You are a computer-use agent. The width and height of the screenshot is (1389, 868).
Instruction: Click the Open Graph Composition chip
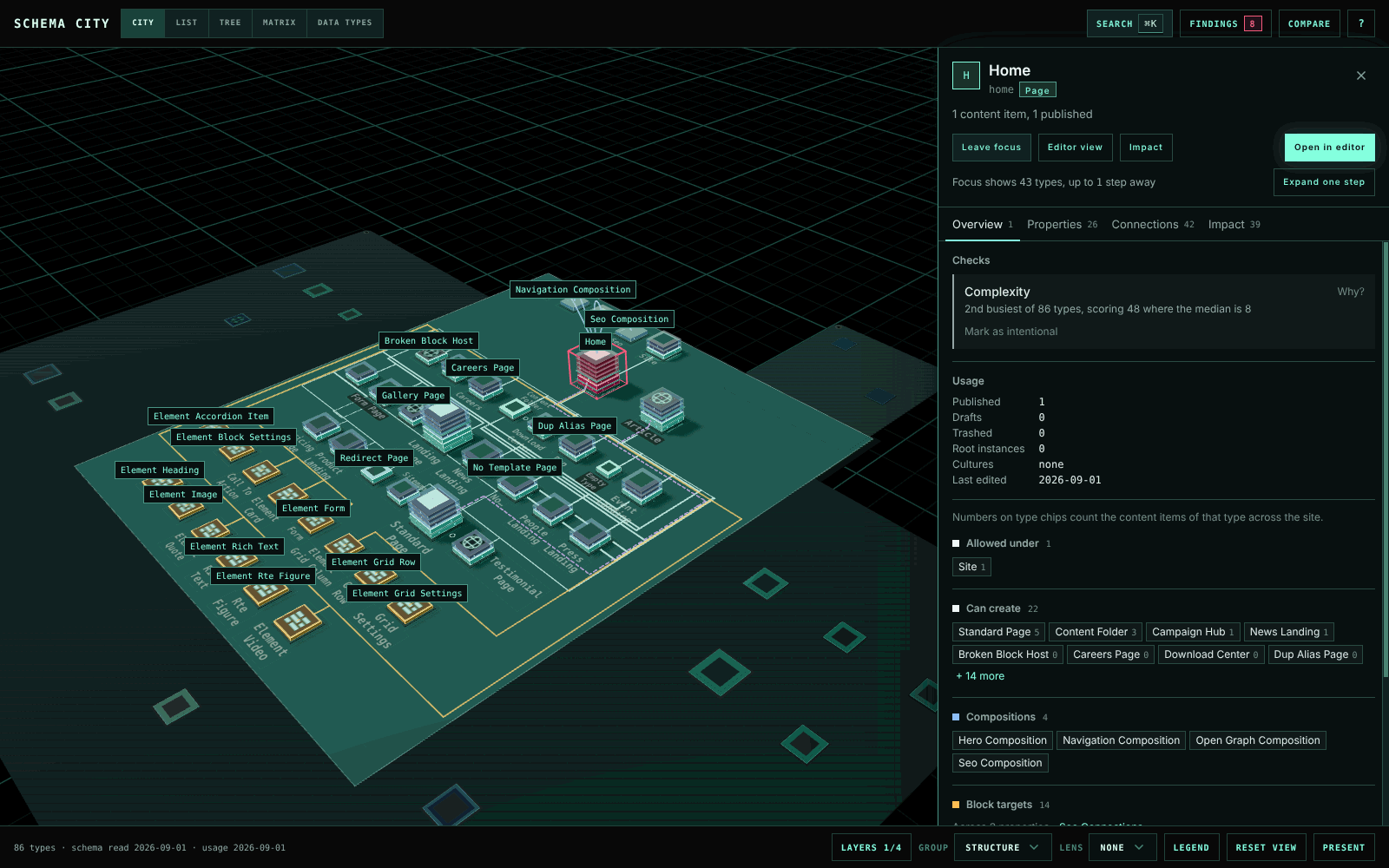pos(1257,740)
